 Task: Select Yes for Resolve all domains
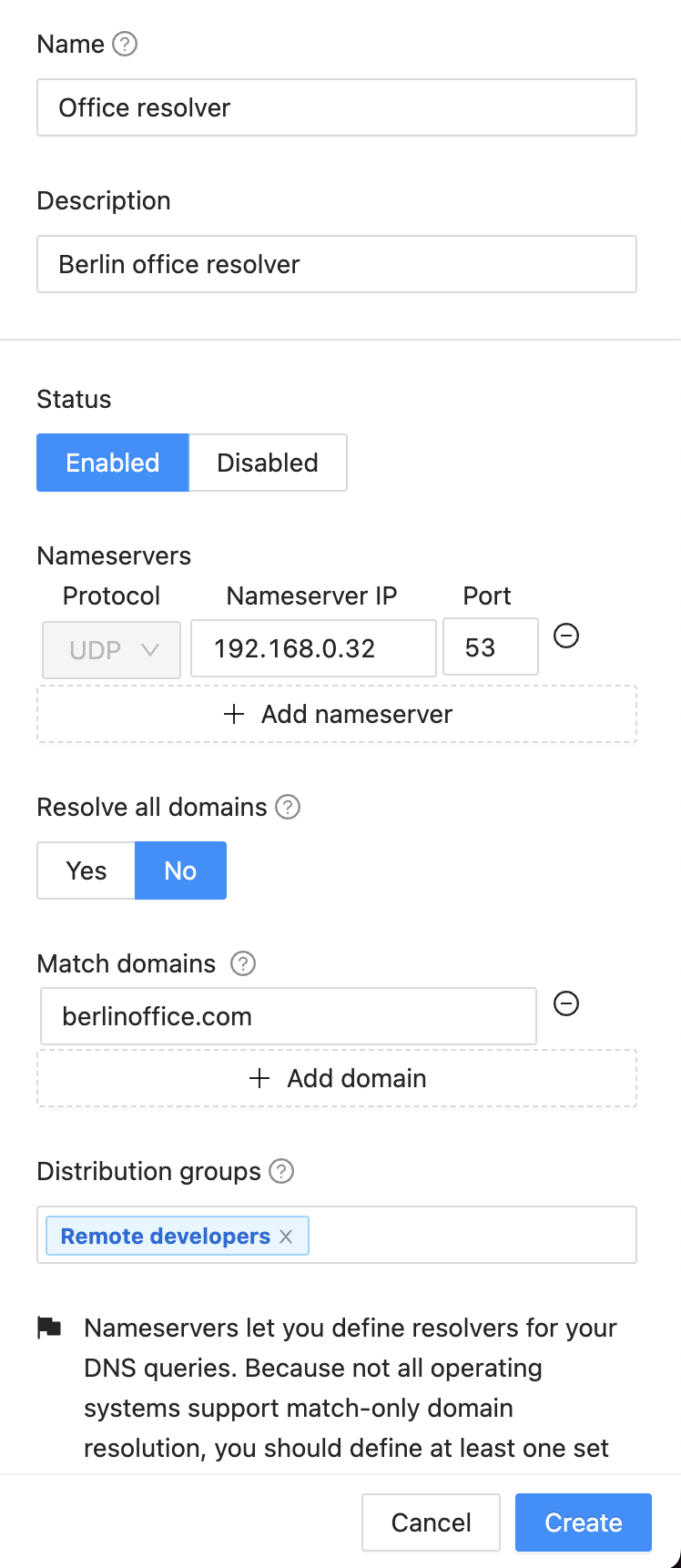(86, 871)
